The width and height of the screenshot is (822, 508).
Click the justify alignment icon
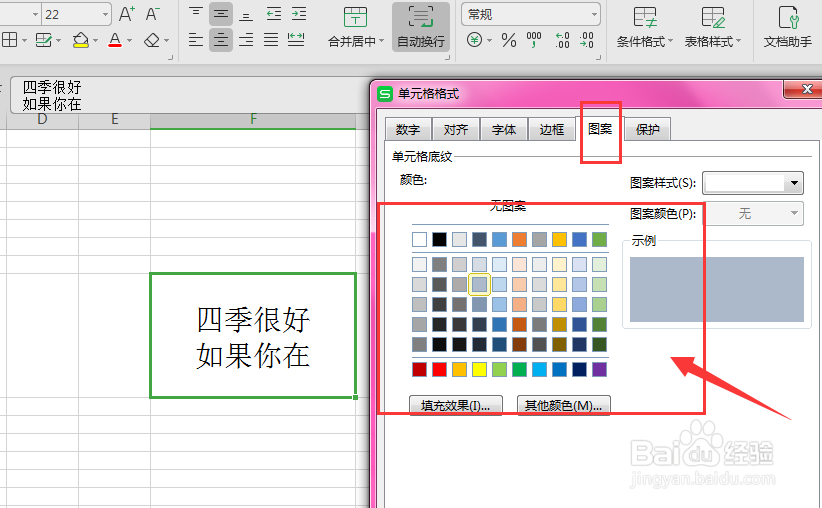(x=271, y=40)
